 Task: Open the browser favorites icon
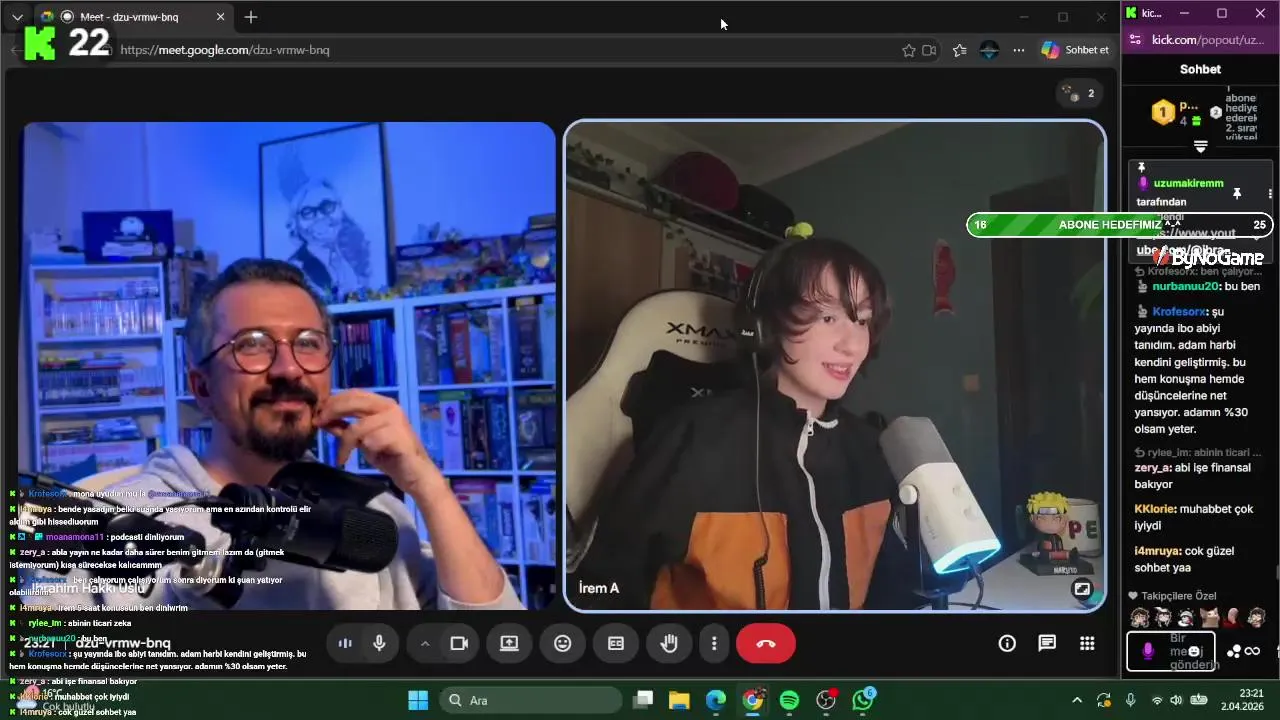tap(959, 50)
